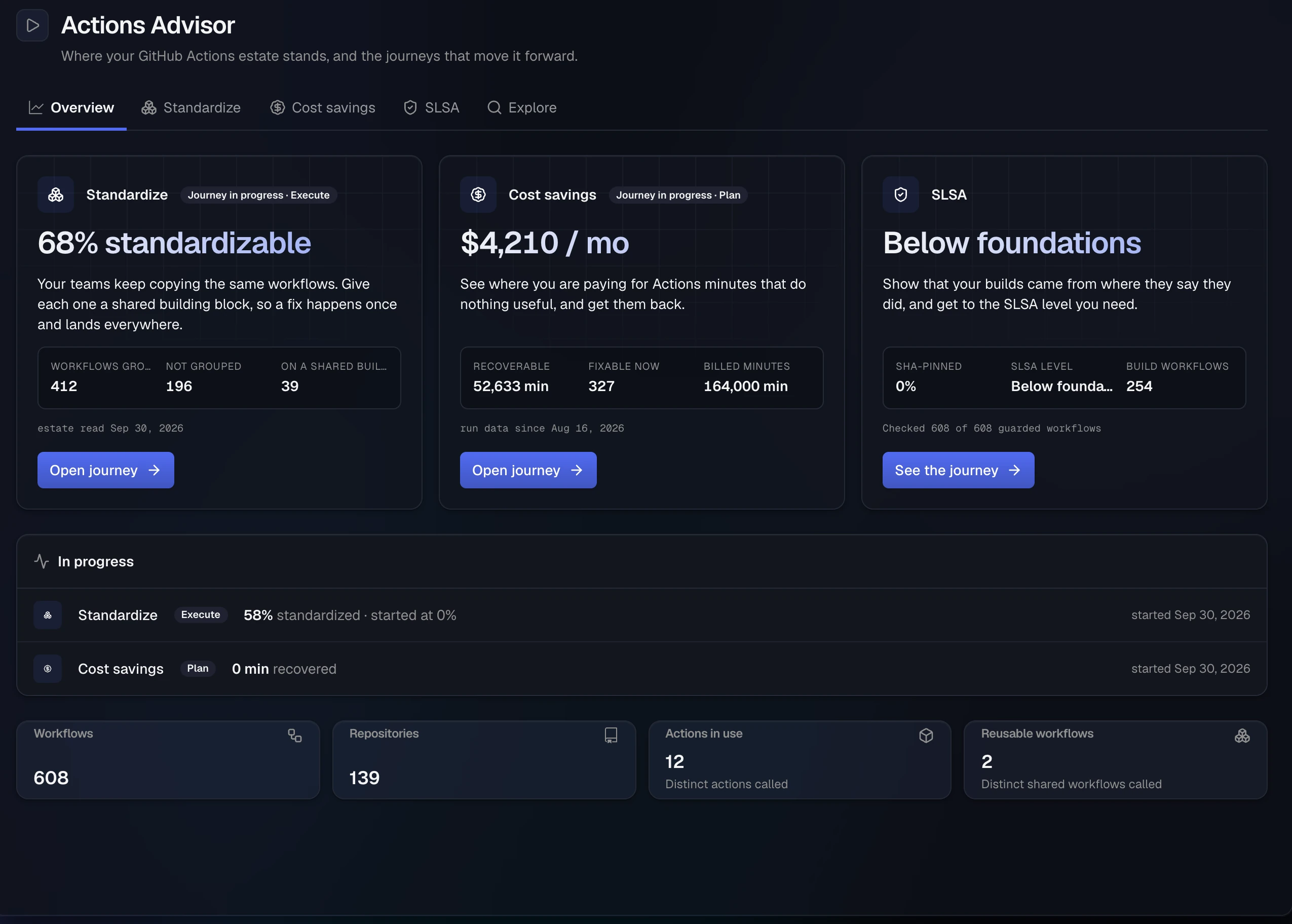This screenshot has width=1292, height=924.
Task: Open journey on the Cost savings card
Action: [x=528, y=470]
